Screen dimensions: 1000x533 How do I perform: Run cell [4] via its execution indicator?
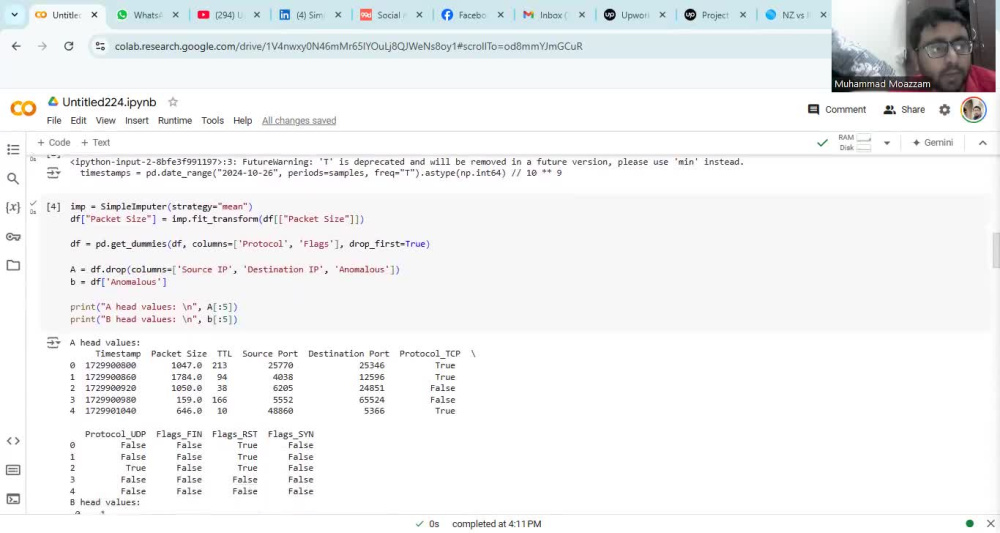[x=54, y=207]
